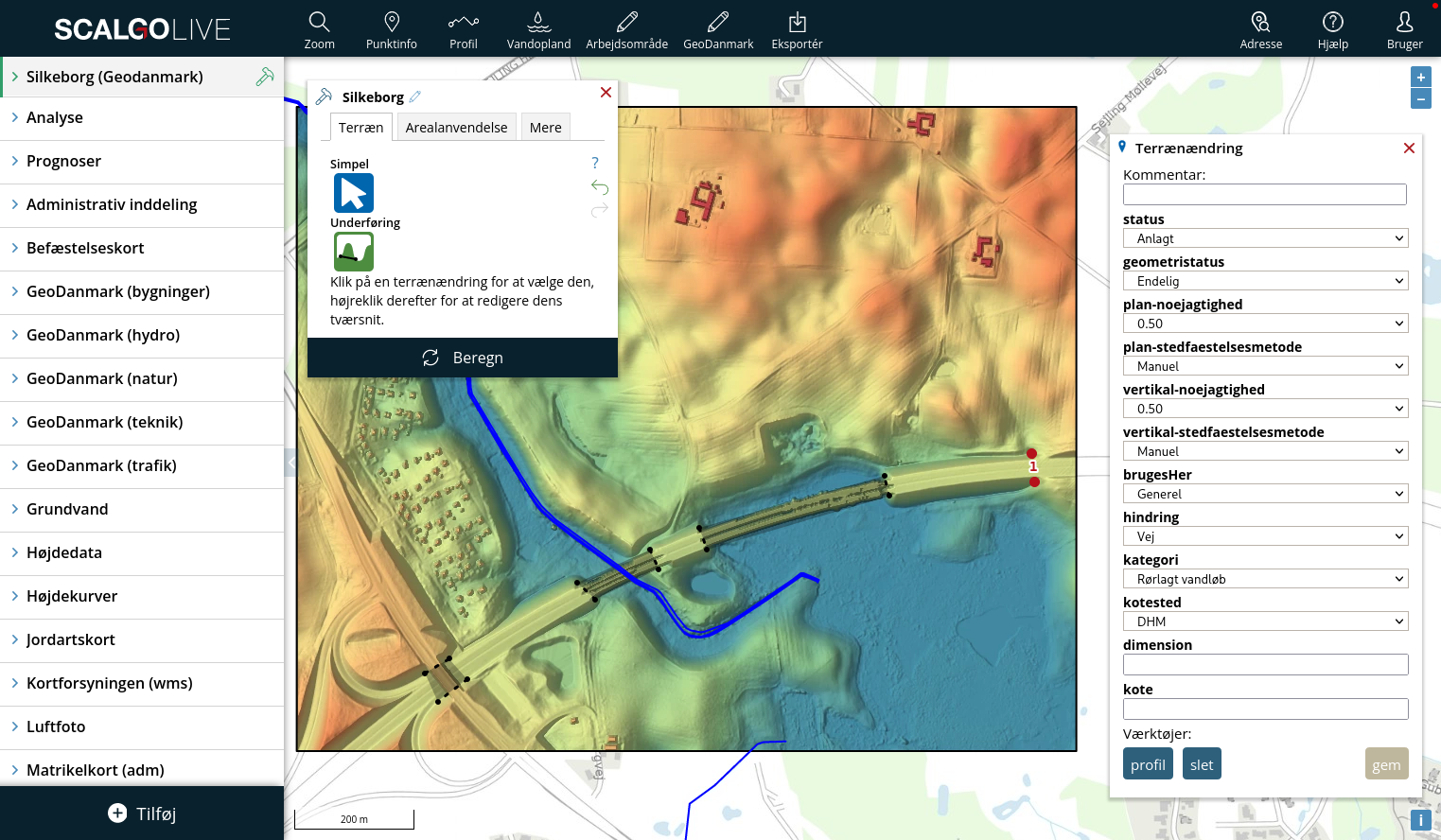The image size is (1441, 840).
Task: Open the Hjælp menu
Action: point(1333,29)
